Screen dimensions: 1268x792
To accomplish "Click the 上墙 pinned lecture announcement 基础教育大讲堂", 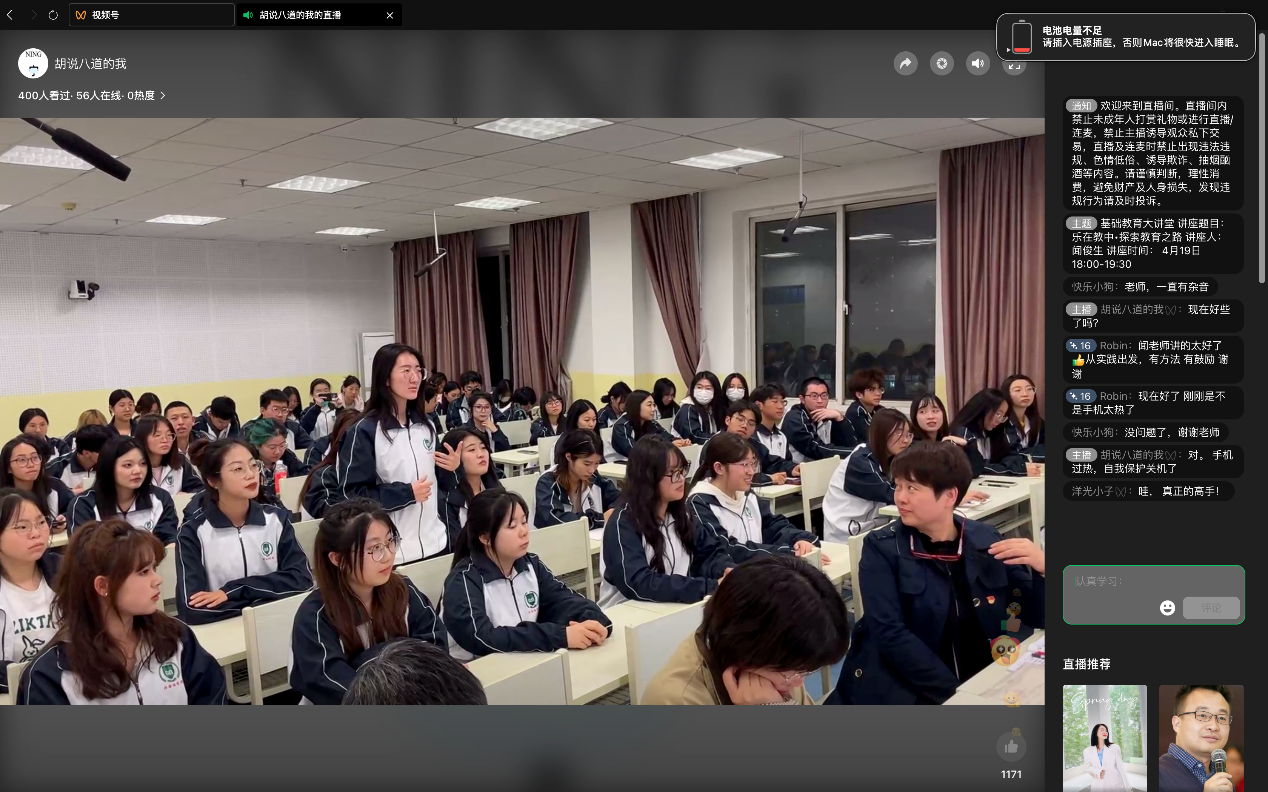I will pos(1154,243).
